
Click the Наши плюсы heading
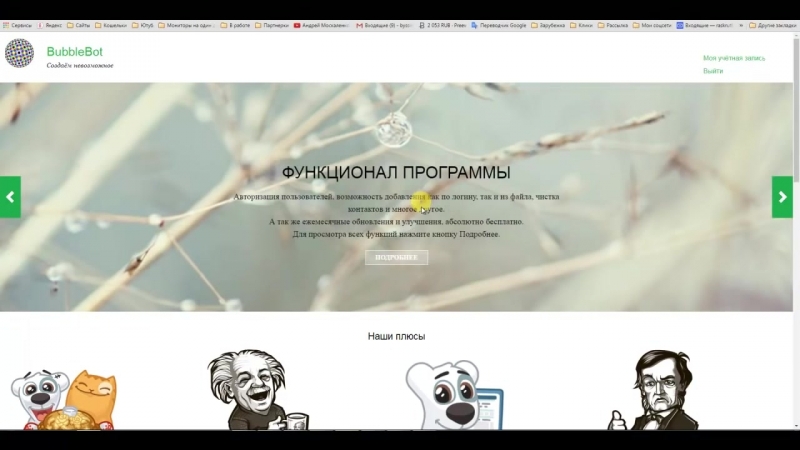(396, 336)
